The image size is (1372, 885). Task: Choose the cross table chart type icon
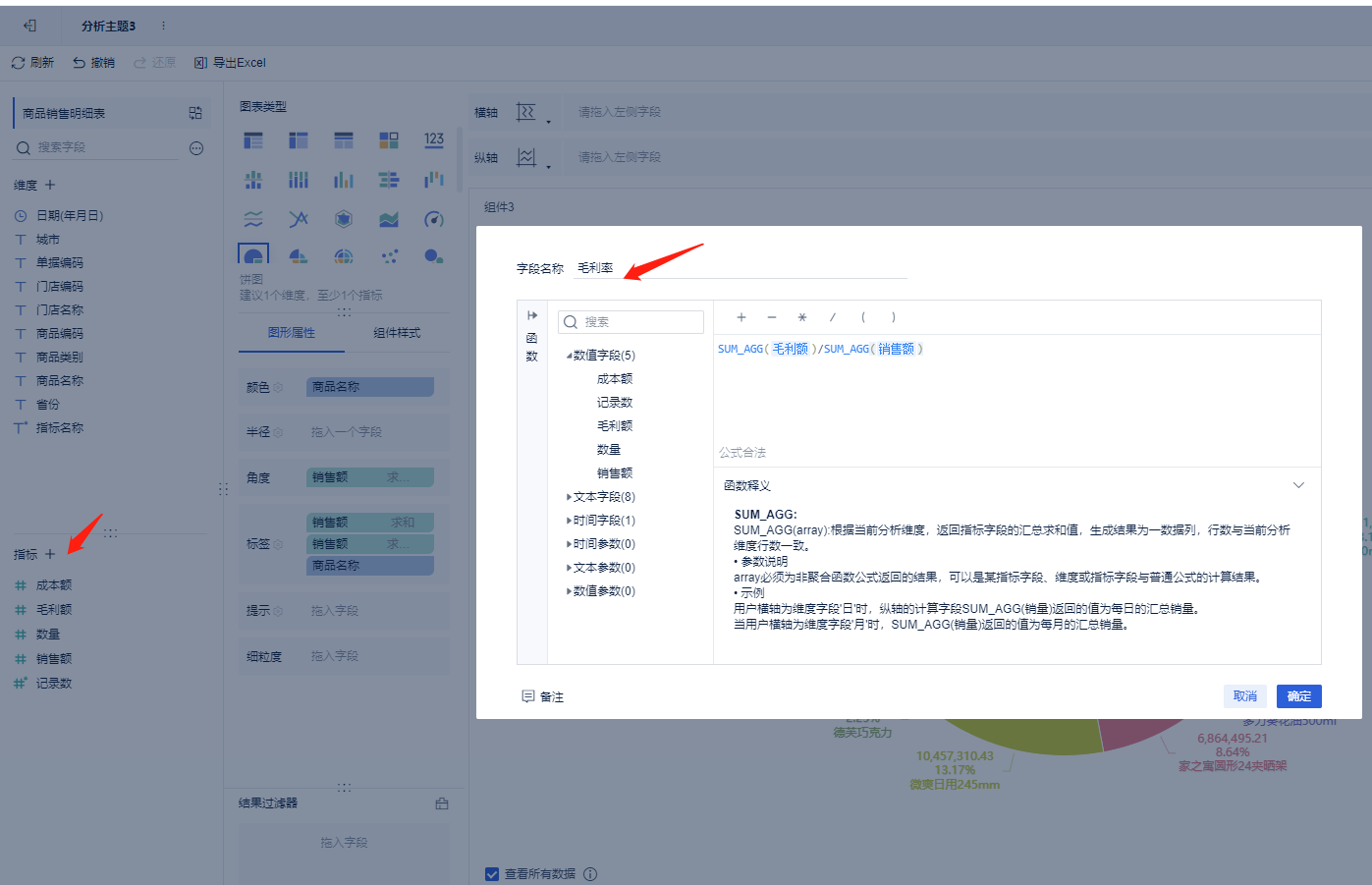(x=299, y=140)
